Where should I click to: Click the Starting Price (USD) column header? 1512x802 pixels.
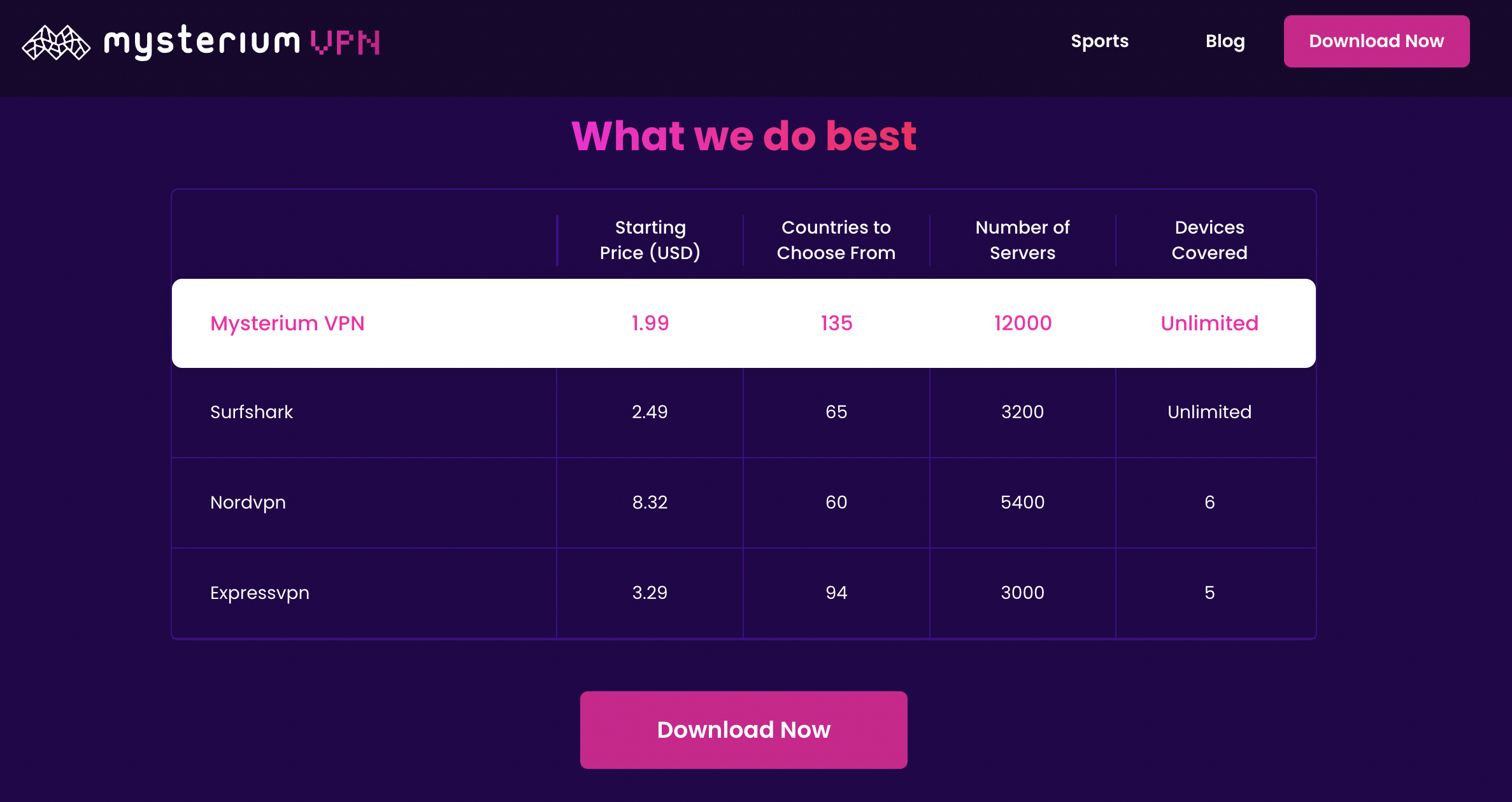(650, 241)
